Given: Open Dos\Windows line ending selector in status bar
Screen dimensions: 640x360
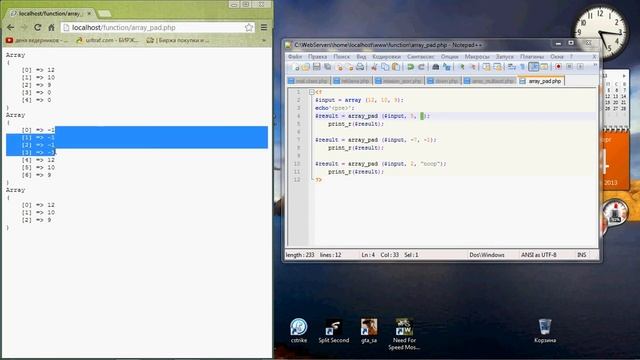Looking at the screenshot, I should pos(487,255).
